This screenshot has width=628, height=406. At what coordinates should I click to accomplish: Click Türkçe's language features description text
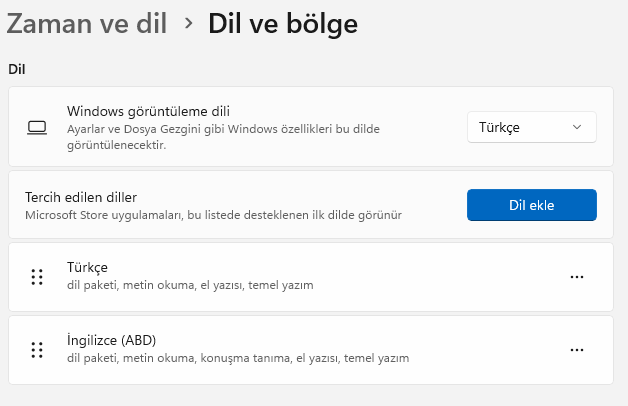click(190, 285)
